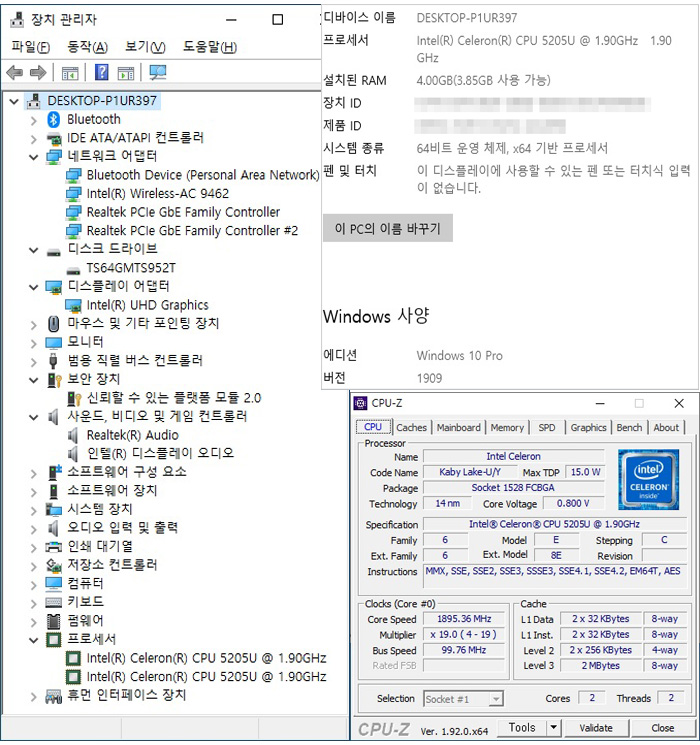Screen dimensions: 700x745
Task: Open the Socket #1 selection dropdown
Action: [496, 699]
